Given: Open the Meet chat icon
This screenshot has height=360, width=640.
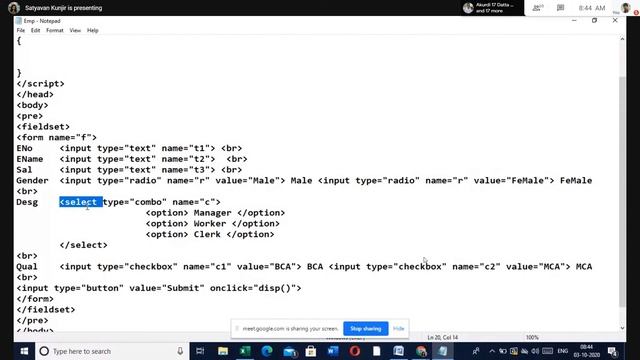Looking at the screenshot, I should (560, 8).
